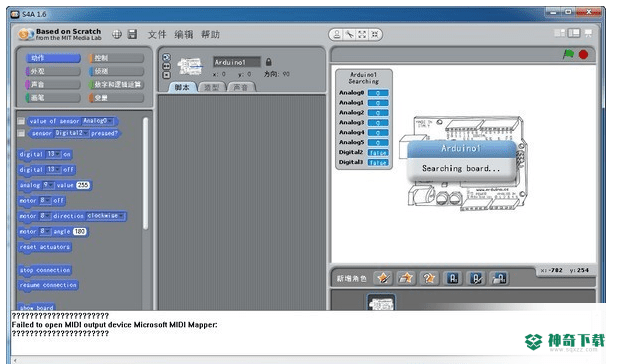617x364 pixels.
Task: Click the Digital2 false readout
Action: (378, 152)
